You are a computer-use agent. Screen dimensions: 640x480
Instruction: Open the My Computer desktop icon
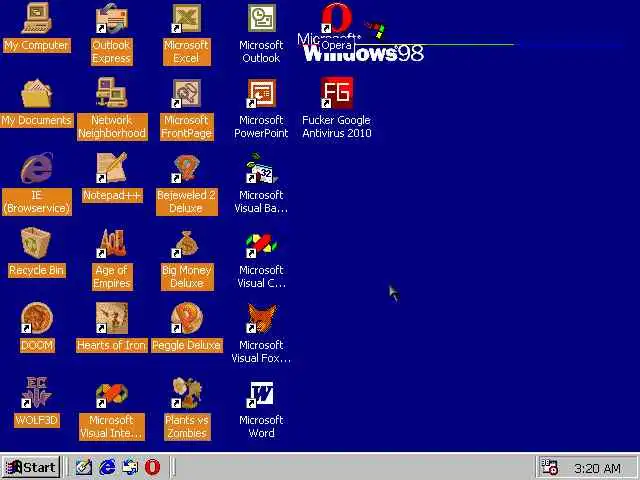coord(36,18)
